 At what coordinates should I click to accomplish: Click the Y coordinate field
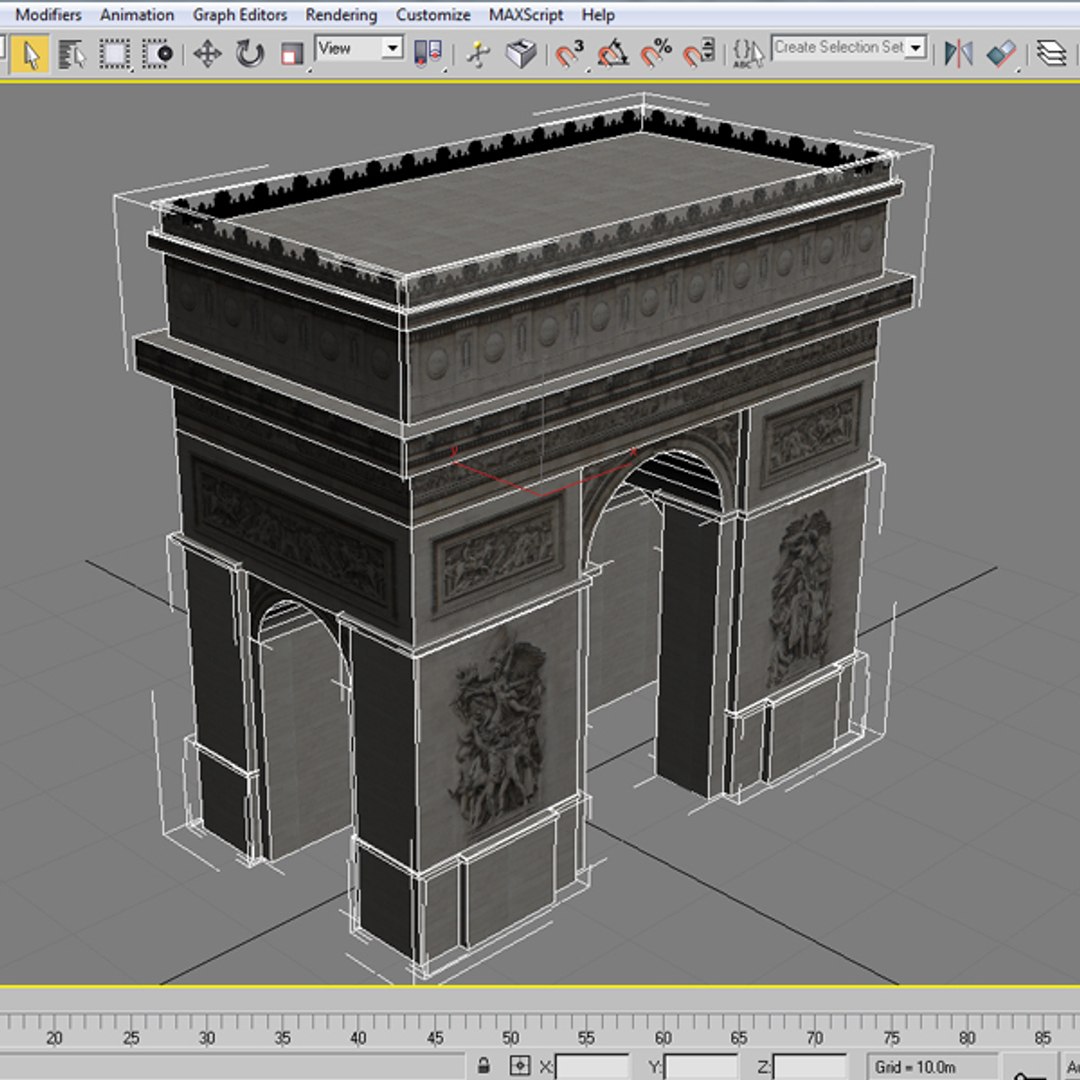[x=700, y=1067]
